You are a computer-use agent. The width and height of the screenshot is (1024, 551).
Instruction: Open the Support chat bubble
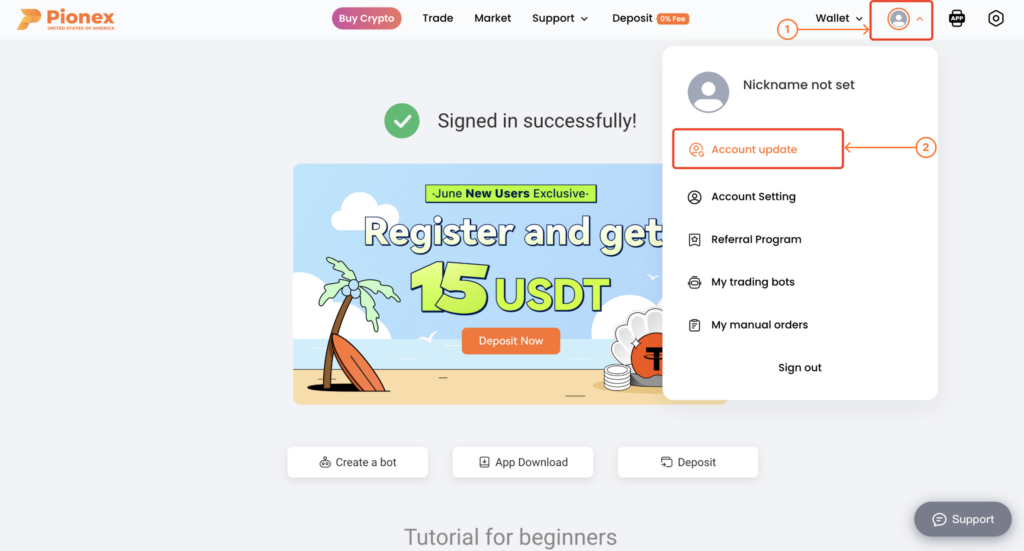point(963,519)
